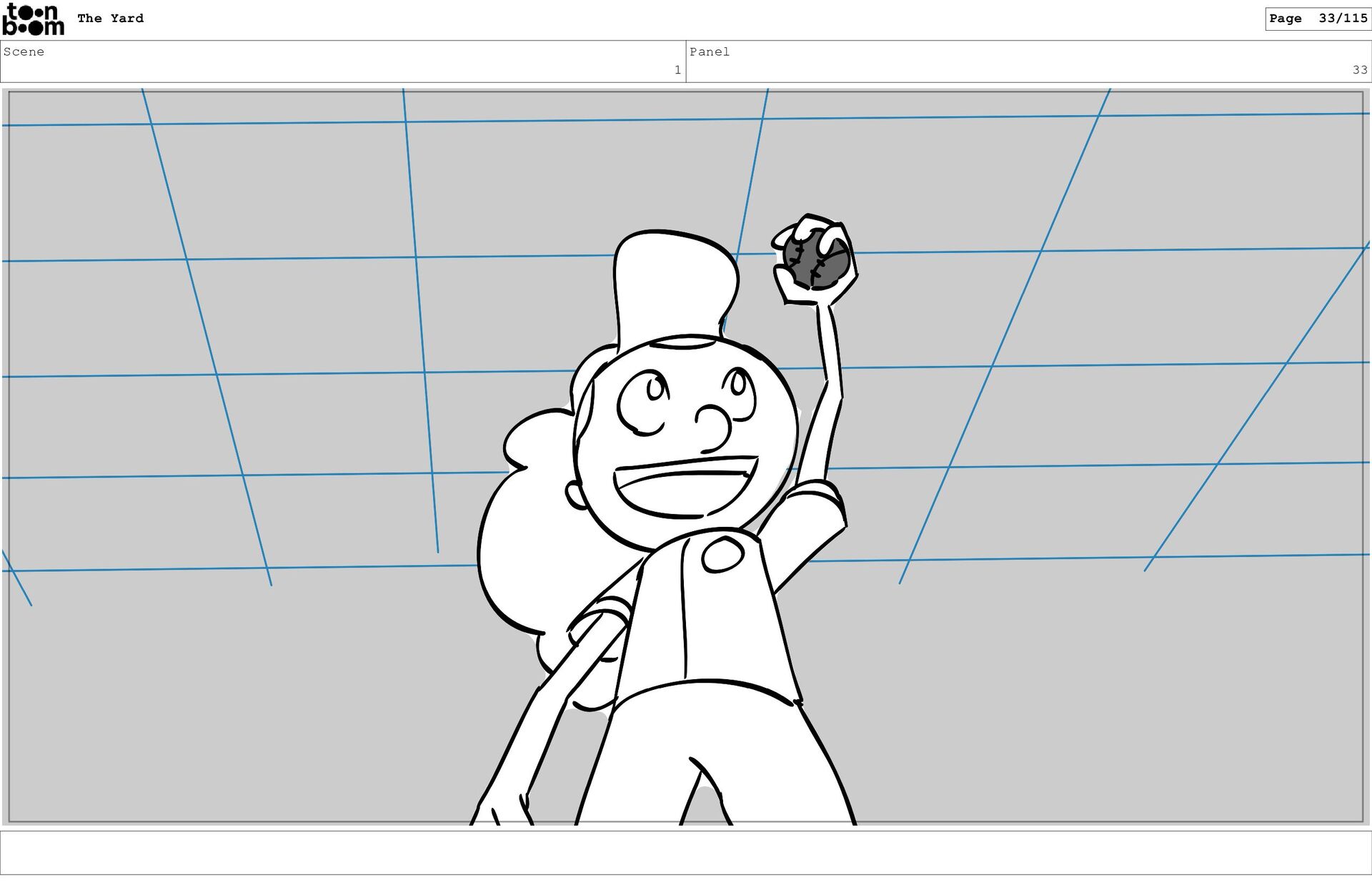Viewport: 1372px width, 888px height.
Task: Click the oval badge on the shirt
Action: coord(722,554)
